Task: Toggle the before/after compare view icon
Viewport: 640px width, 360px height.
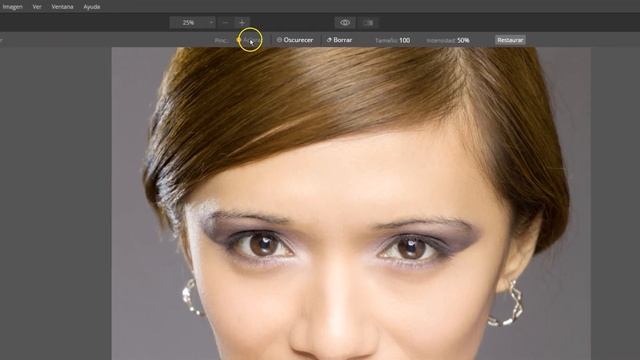Action: tap(368, 22)
